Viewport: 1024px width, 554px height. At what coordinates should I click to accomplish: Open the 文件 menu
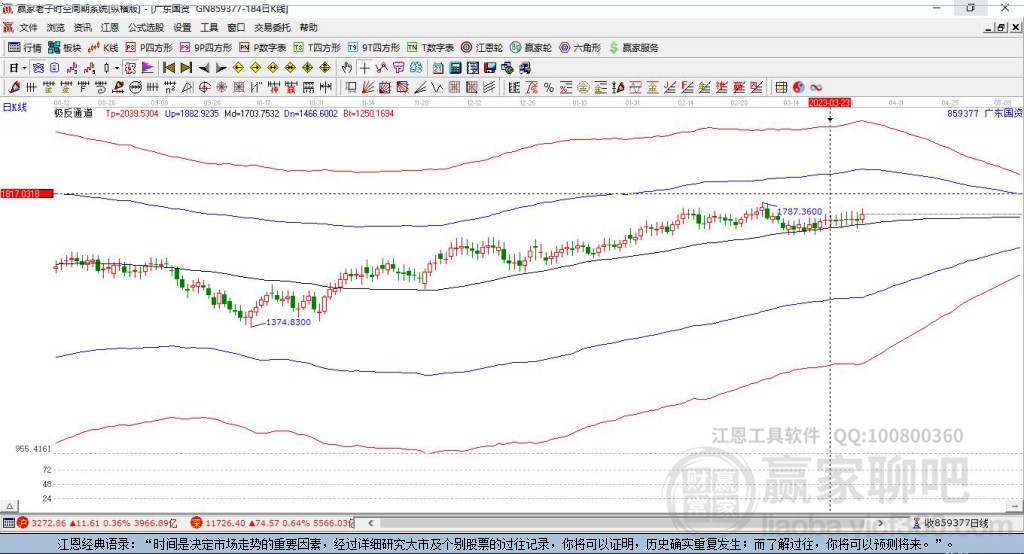pyautogui.click(x=29, y=27)
